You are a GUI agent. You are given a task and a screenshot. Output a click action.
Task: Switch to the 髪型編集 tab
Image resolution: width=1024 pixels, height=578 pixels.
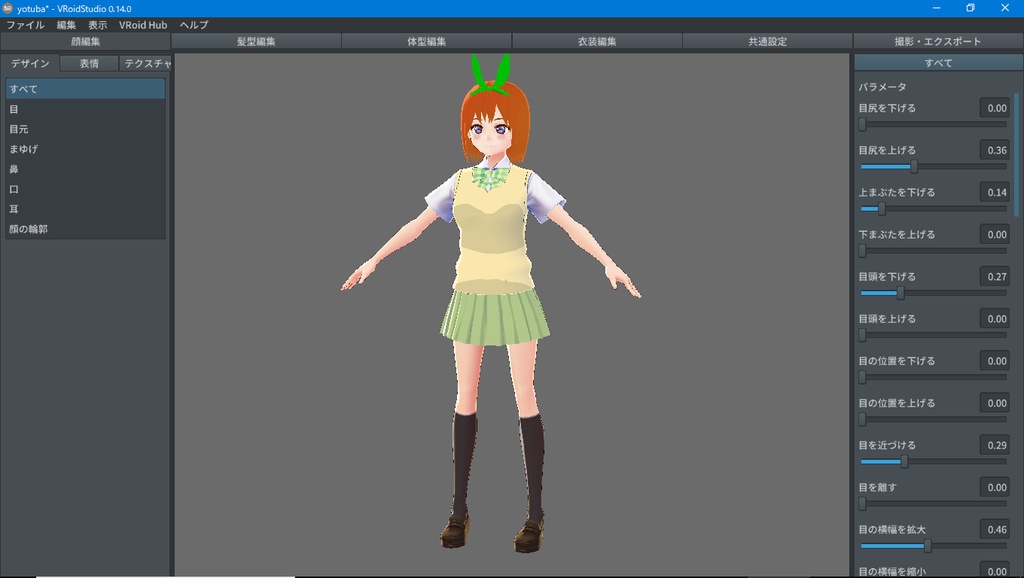click(256, 41)
